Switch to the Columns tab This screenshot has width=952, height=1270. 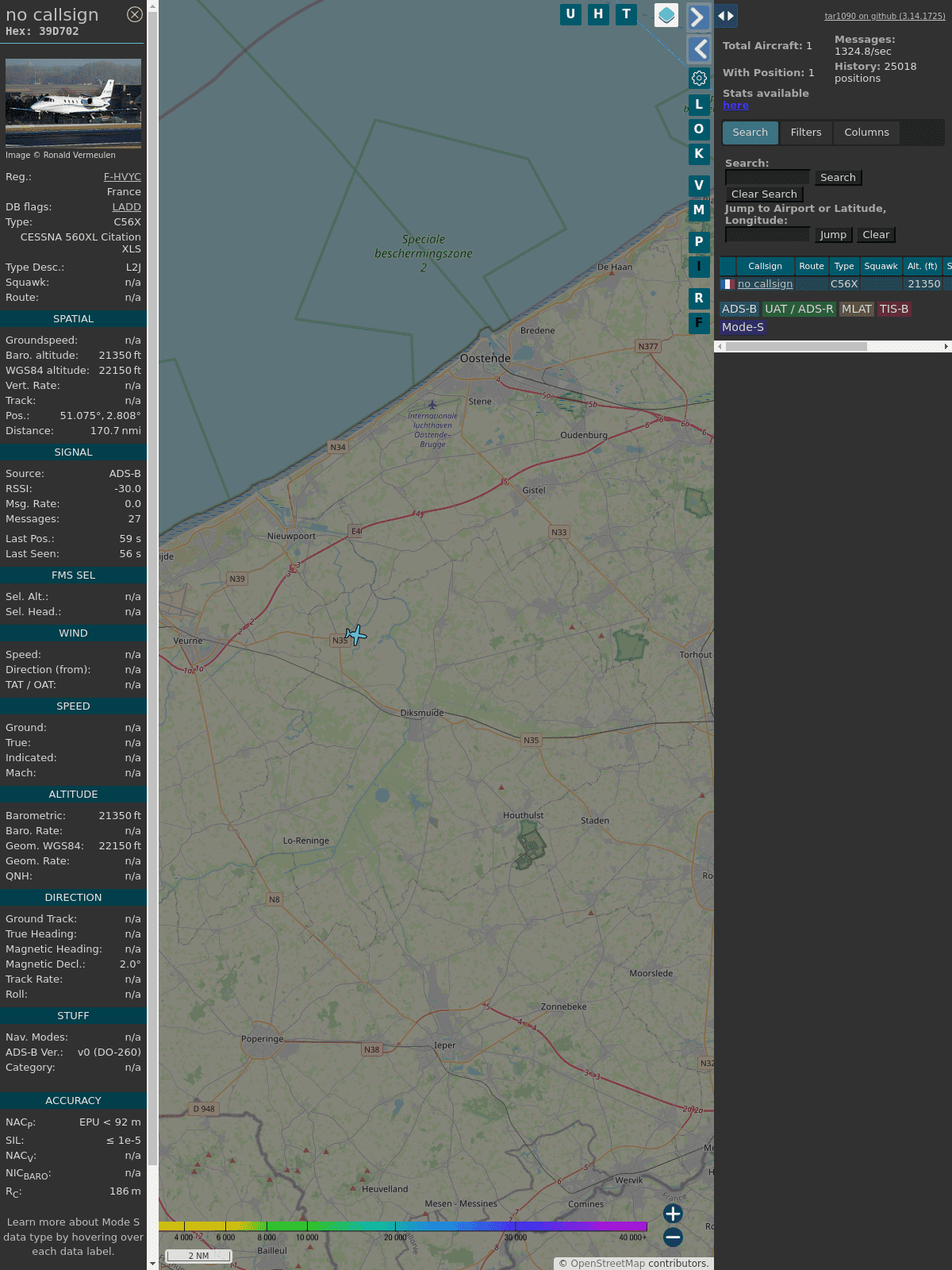pos(866,133)
